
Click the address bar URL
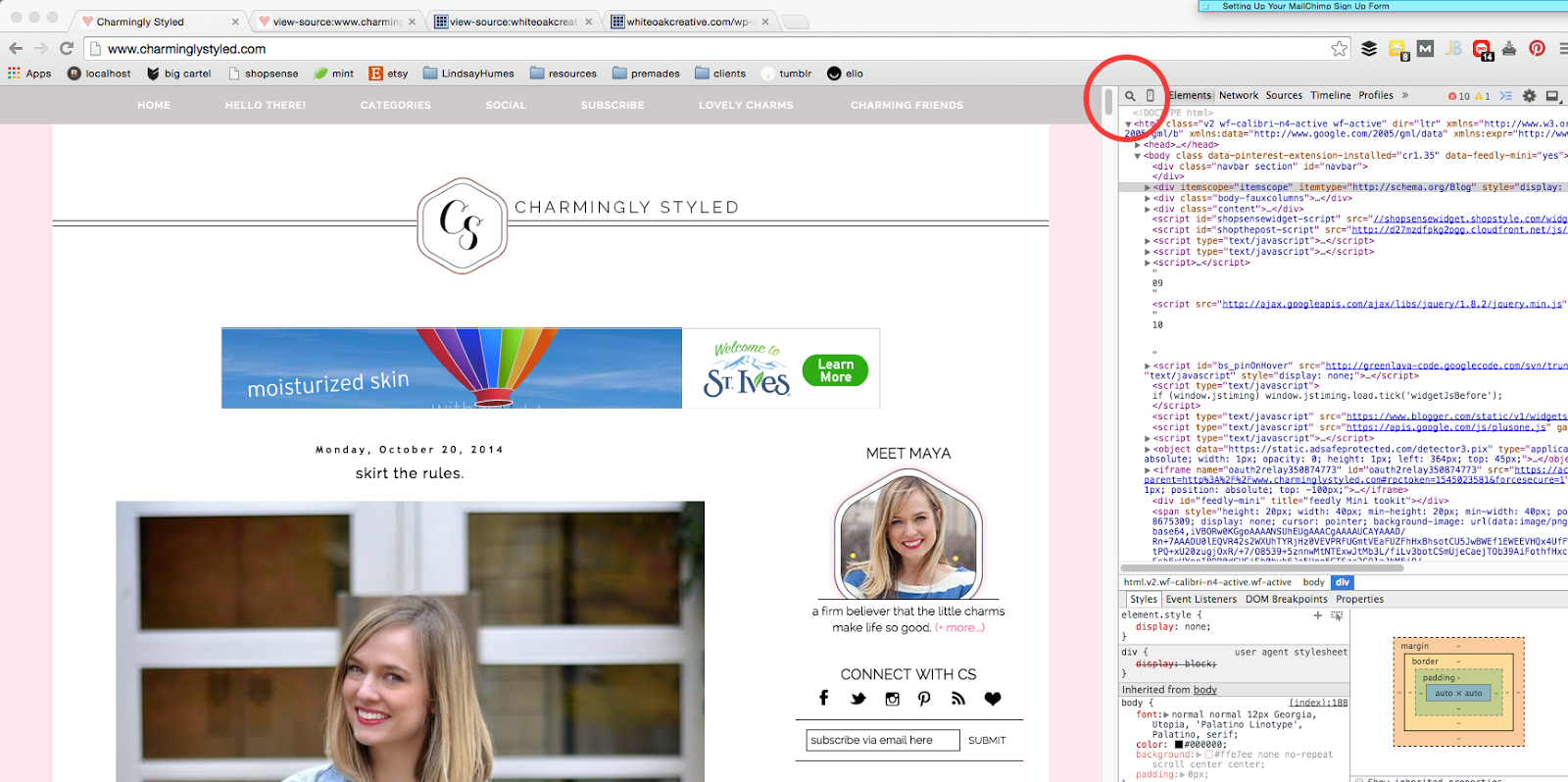tap(186, 49)
